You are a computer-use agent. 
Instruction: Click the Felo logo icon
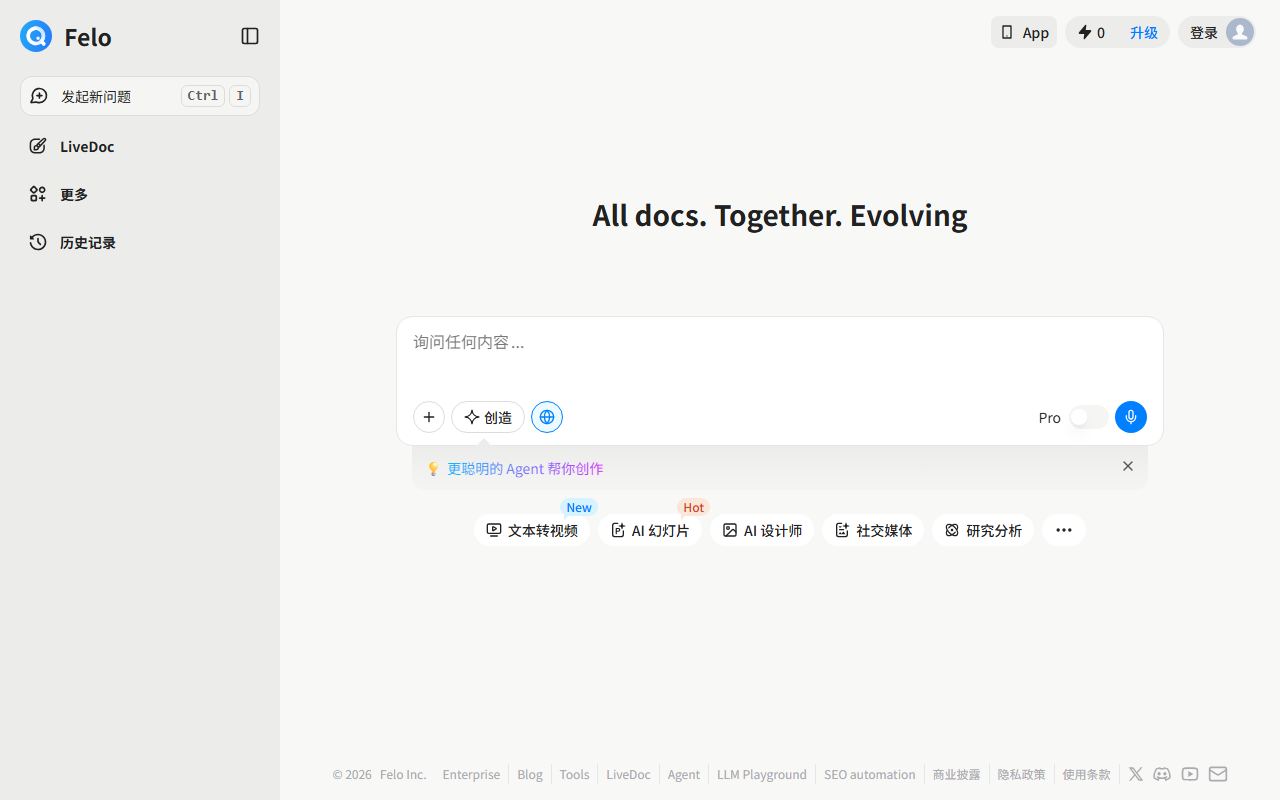coord(36,36)
